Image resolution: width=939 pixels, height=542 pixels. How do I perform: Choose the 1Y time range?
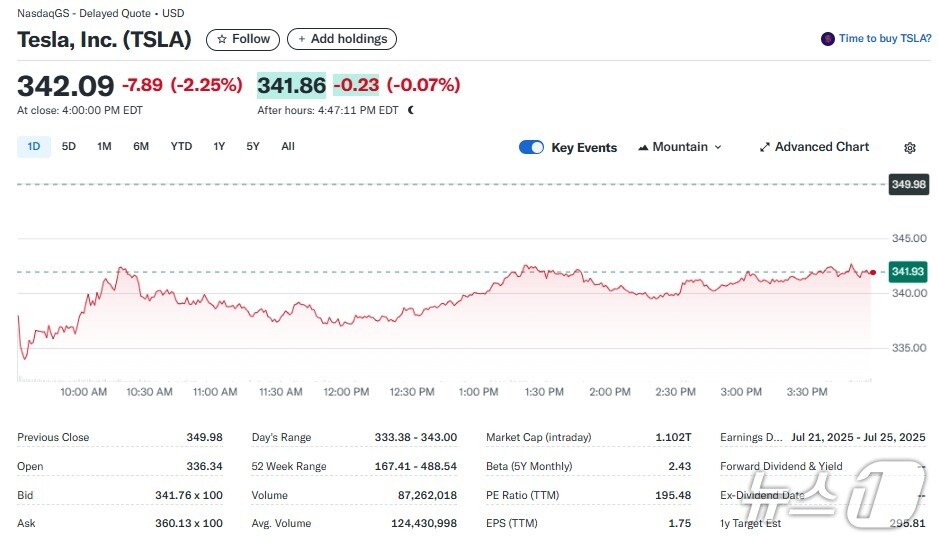coord(219,147)
